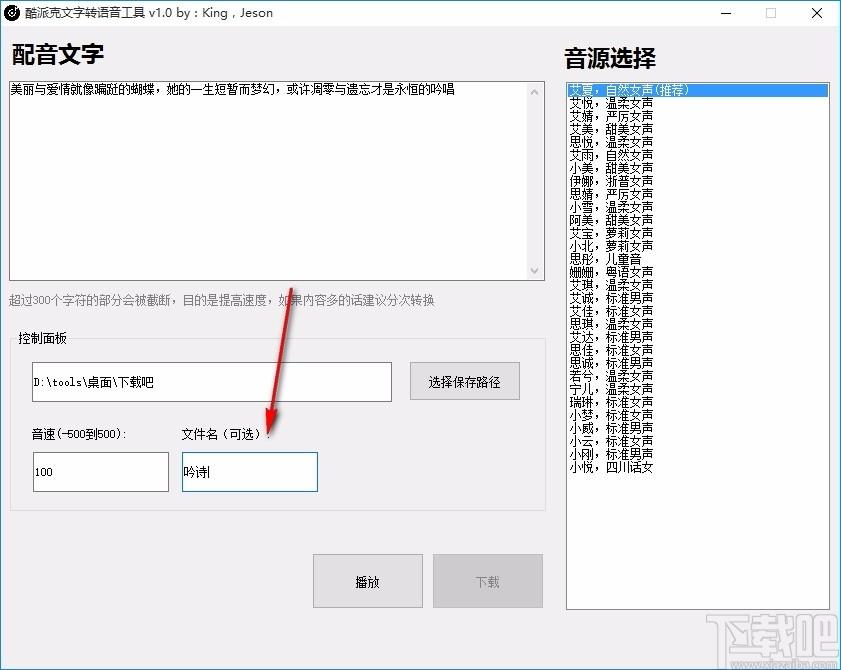Click the save path field showing D:\tools\桌面\下载吧
The image size is (841, 670).
click(x=212, y=382)
